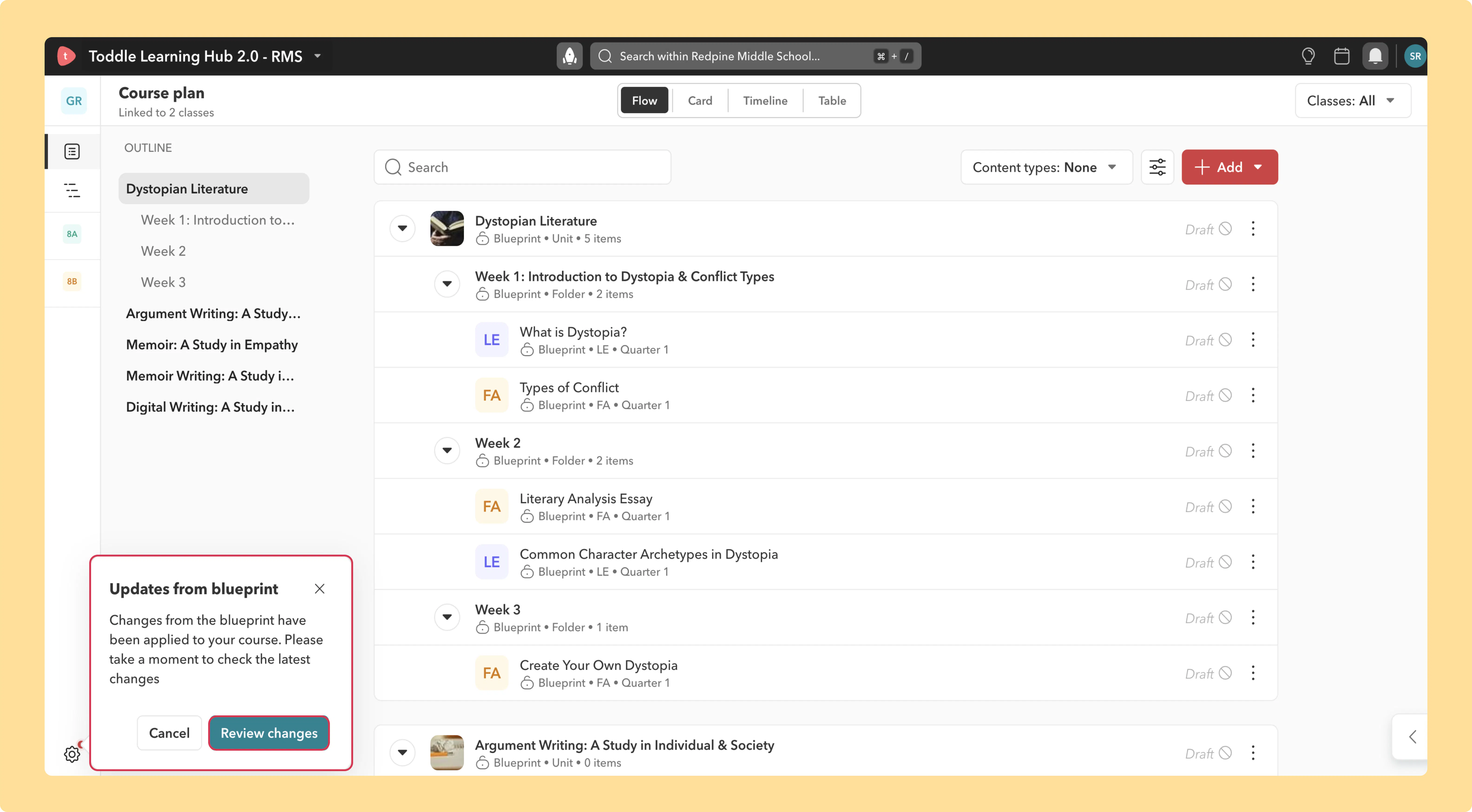
Task: Collapse Week 1: Introduction to Dystopia folder
Action: (447, 284)
